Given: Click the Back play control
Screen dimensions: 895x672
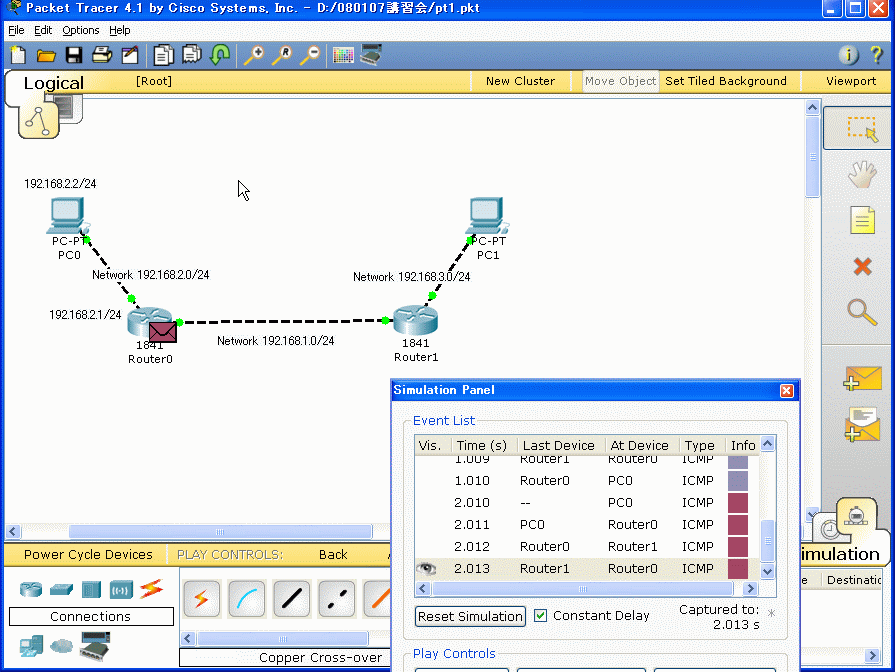Looking at the screenshot, I should pos(333,554).
